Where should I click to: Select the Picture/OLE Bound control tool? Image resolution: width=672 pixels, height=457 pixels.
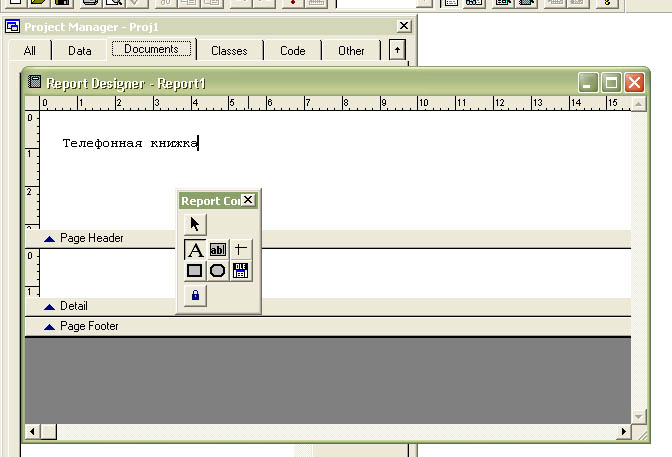(240, 271)
